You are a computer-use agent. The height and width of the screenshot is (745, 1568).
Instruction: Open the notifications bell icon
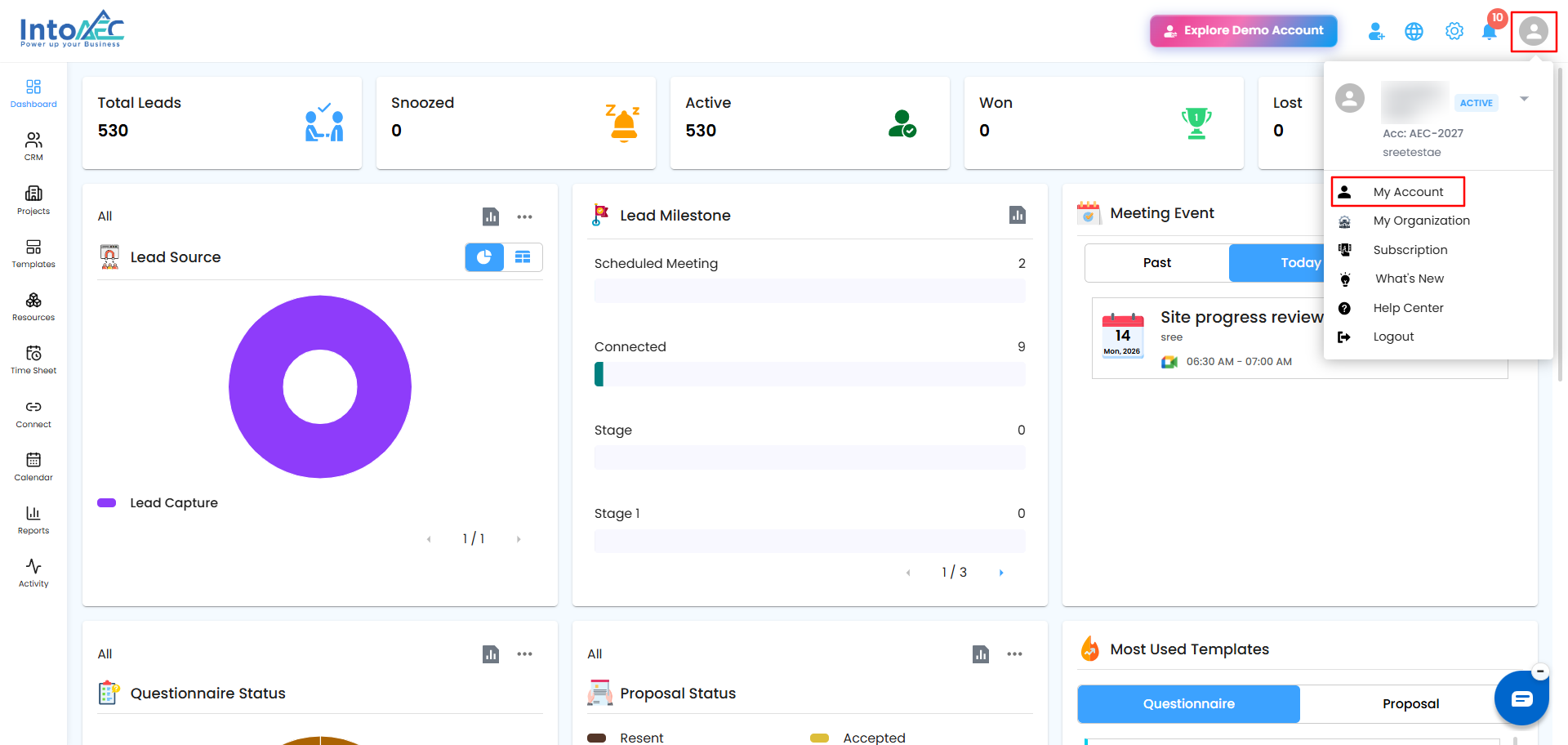pyautogui.click(x=1489, y=31)
